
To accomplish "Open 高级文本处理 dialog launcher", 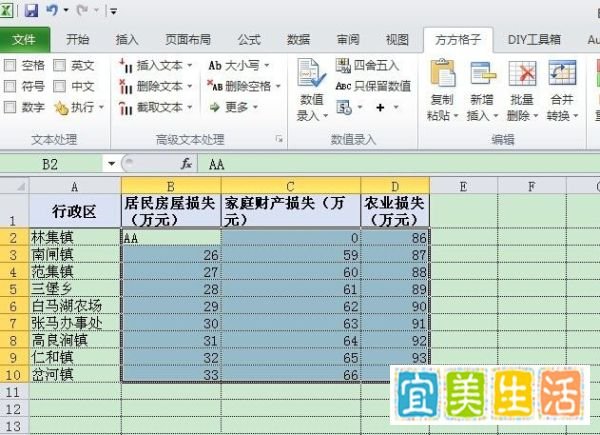I will pos(280,139).
